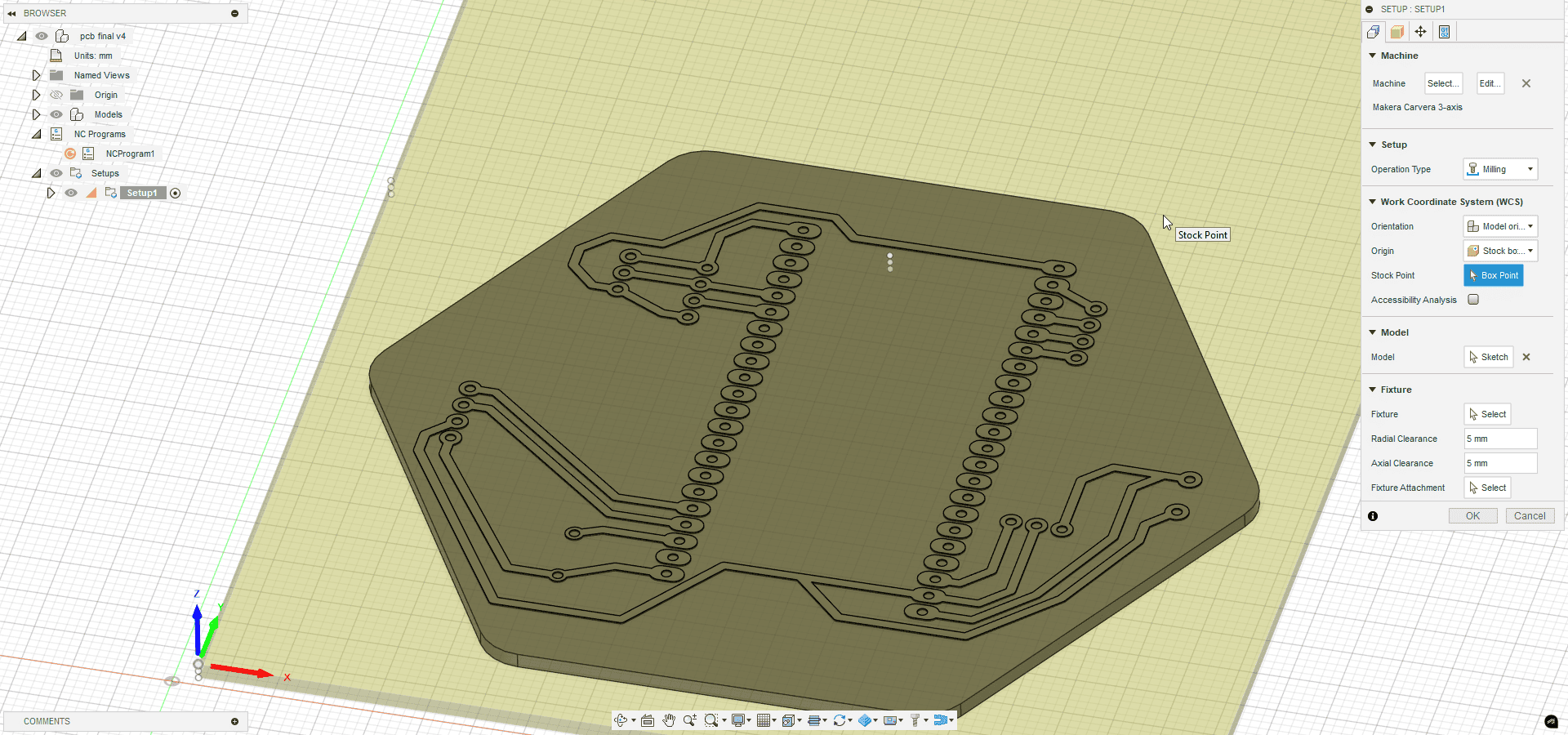Select the NCProgram1 tree item
The image size is (1568, 735).
130,154
